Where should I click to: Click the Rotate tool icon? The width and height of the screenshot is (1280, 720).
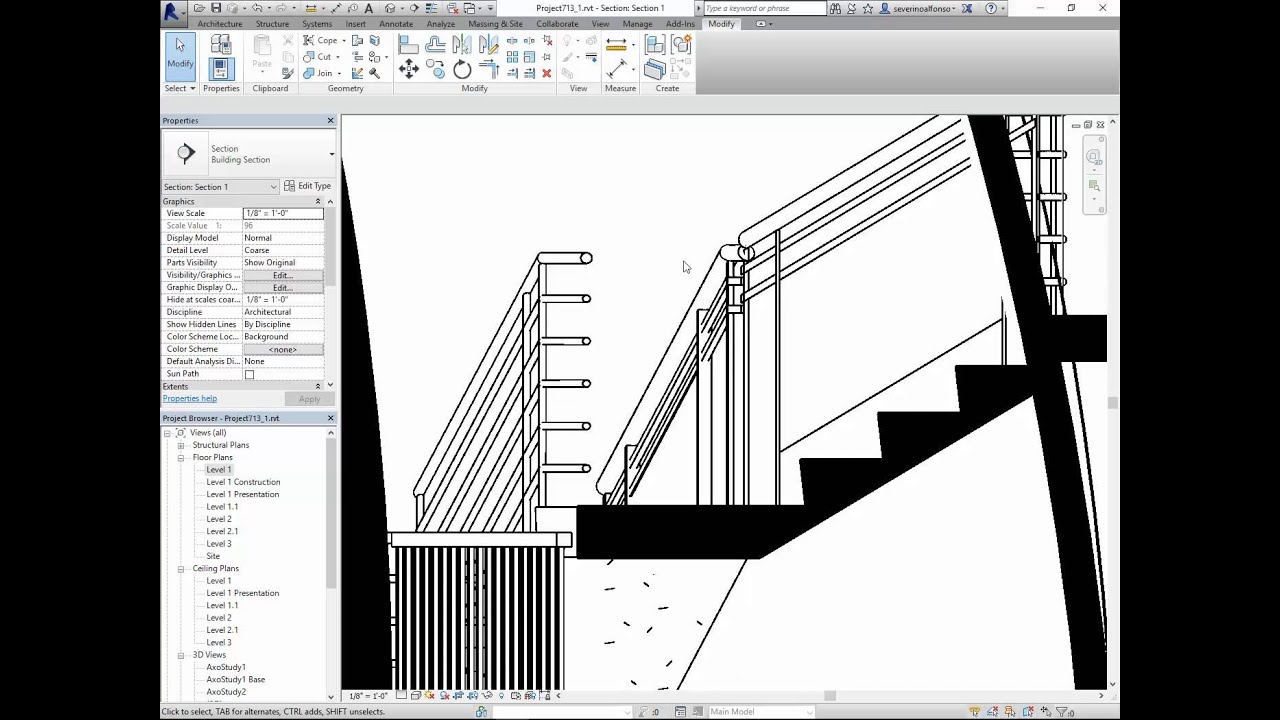[x=462, y=69]
